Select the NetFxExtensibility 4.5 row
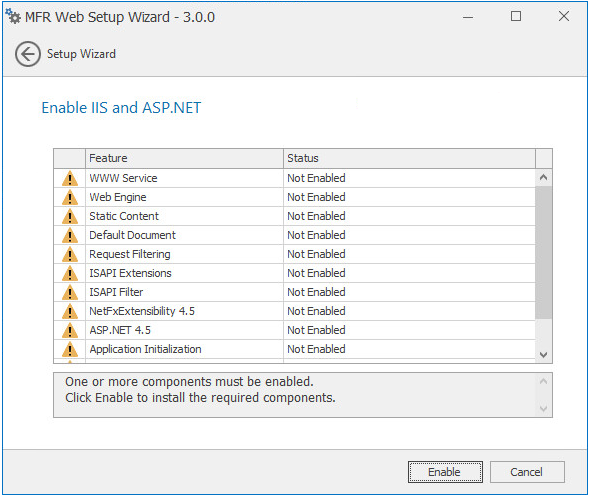 295,311
